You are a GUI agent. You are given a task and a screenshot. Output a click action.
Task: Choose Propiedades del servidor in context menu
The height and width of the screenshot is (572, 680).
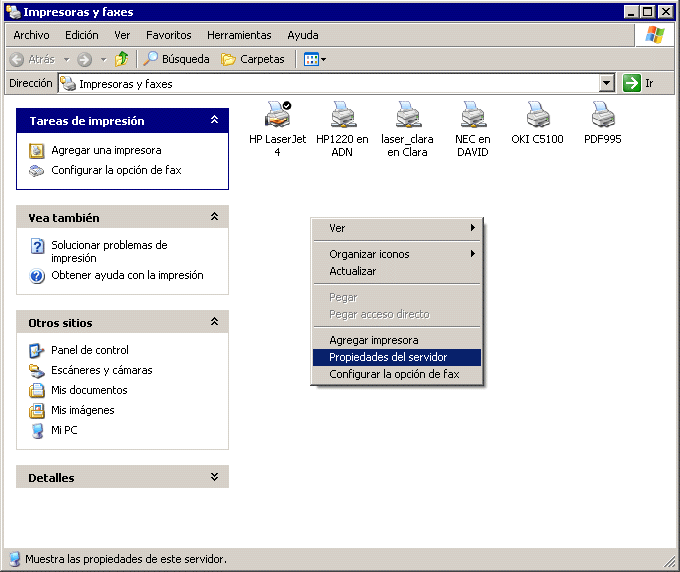click(x=388, y=357)
